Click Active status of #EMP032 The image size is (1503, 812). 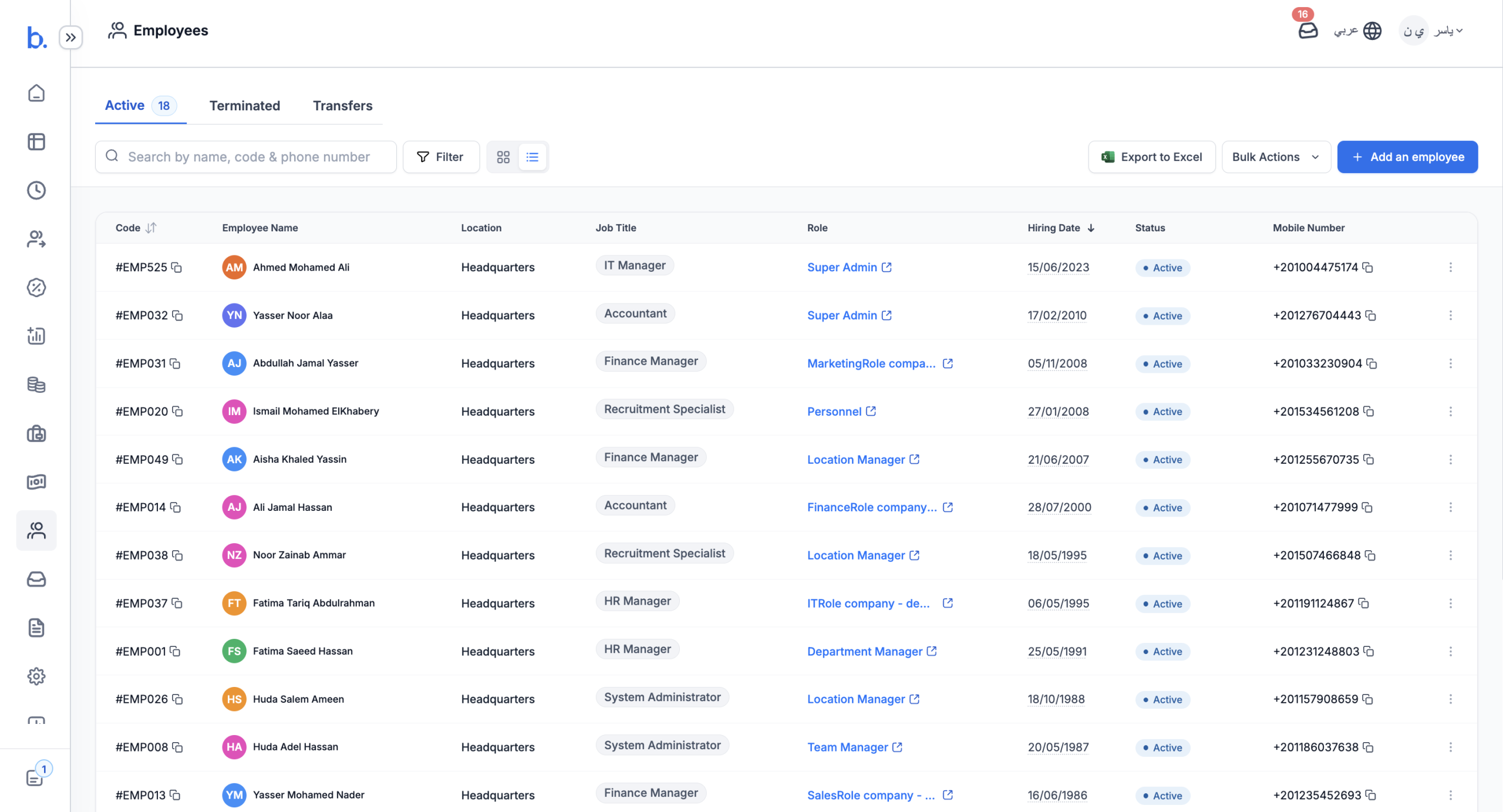pyautogui.click(x=1162, y=316)
